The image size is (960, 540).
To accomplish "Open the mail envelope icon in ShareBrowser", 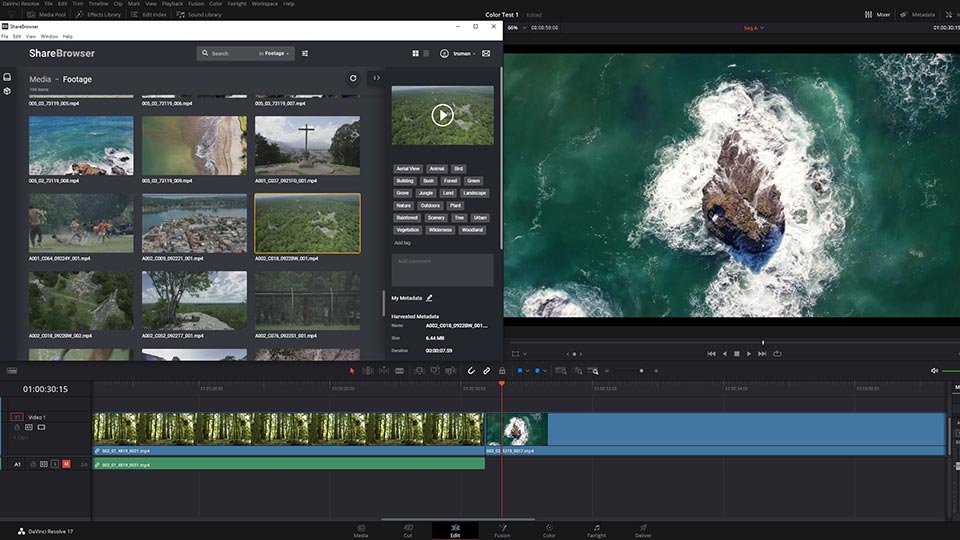I will pyautogui.click(x=486, y=53).
